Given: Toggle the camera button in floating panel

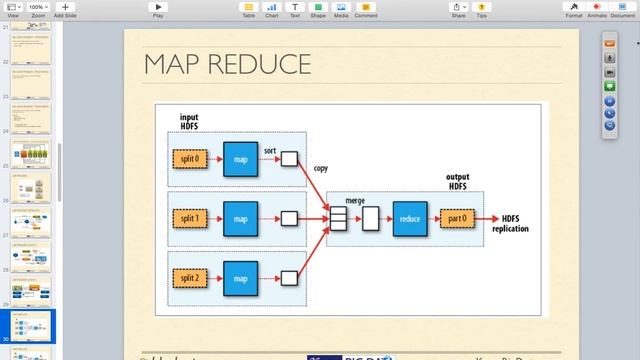Looking at the screenshot, I should 610,72.
